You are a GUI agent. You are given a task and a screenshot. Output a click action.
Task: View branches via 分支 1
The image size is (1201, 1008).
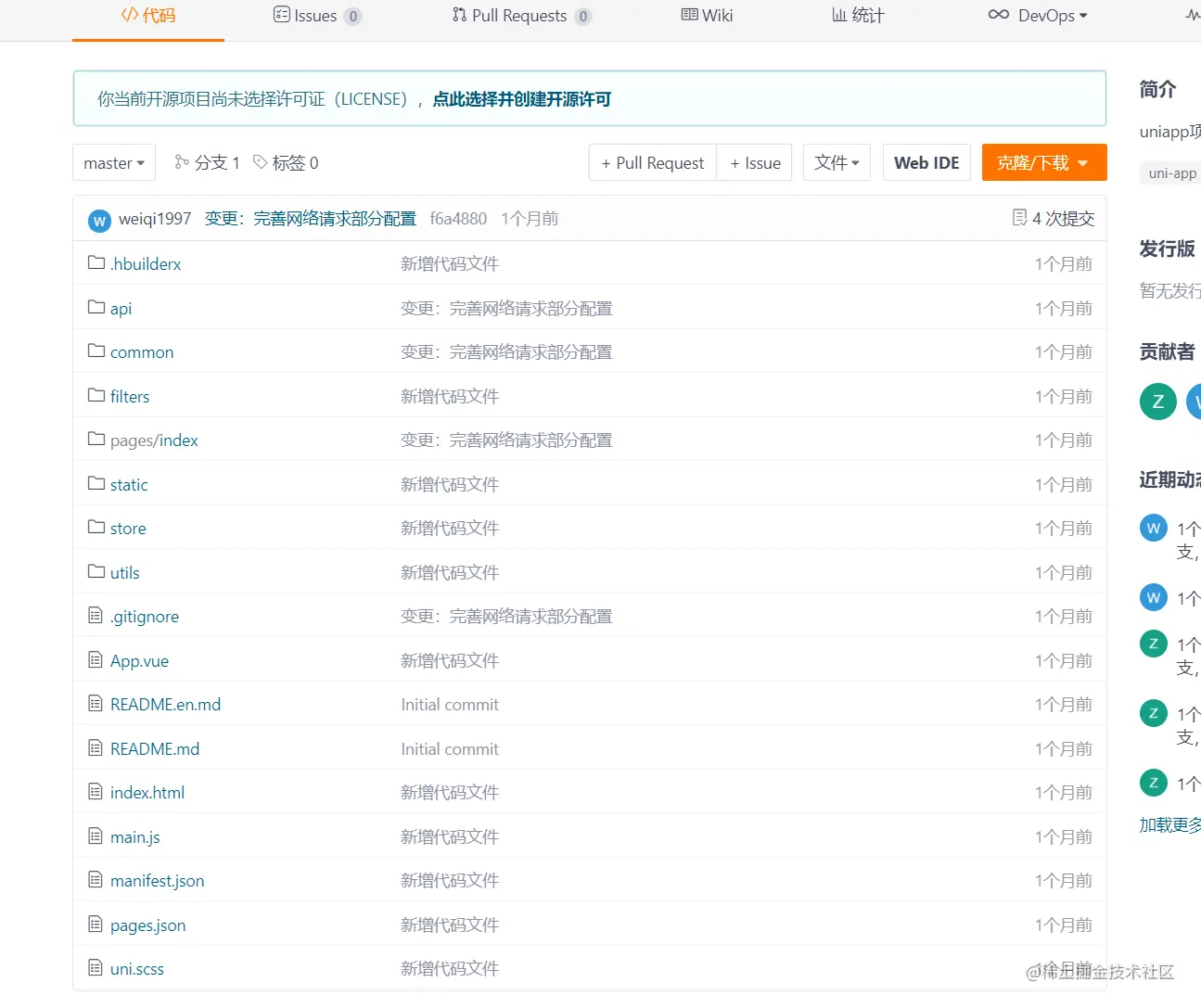(207, 163)
